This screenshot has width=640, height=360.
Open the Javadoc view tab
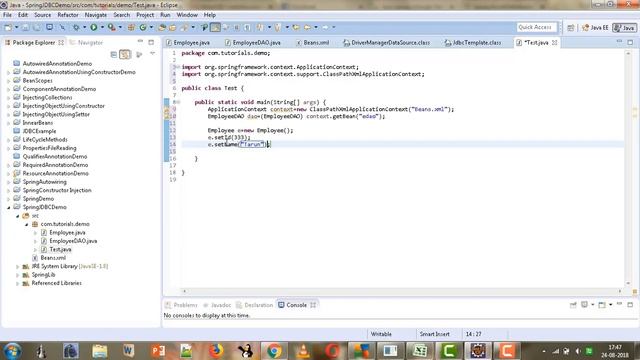pos(217,305)
